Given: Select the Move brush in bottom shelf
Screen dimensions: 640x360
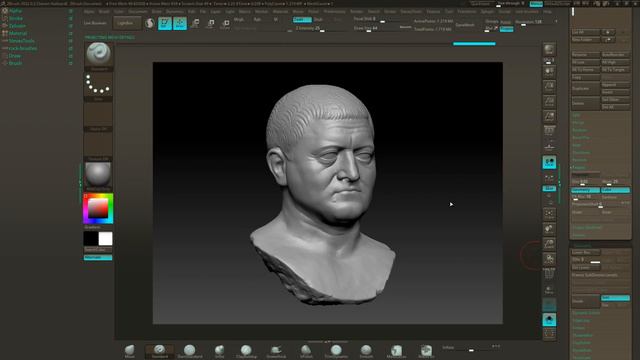Looking at the screenshot, I should point(129,351).
